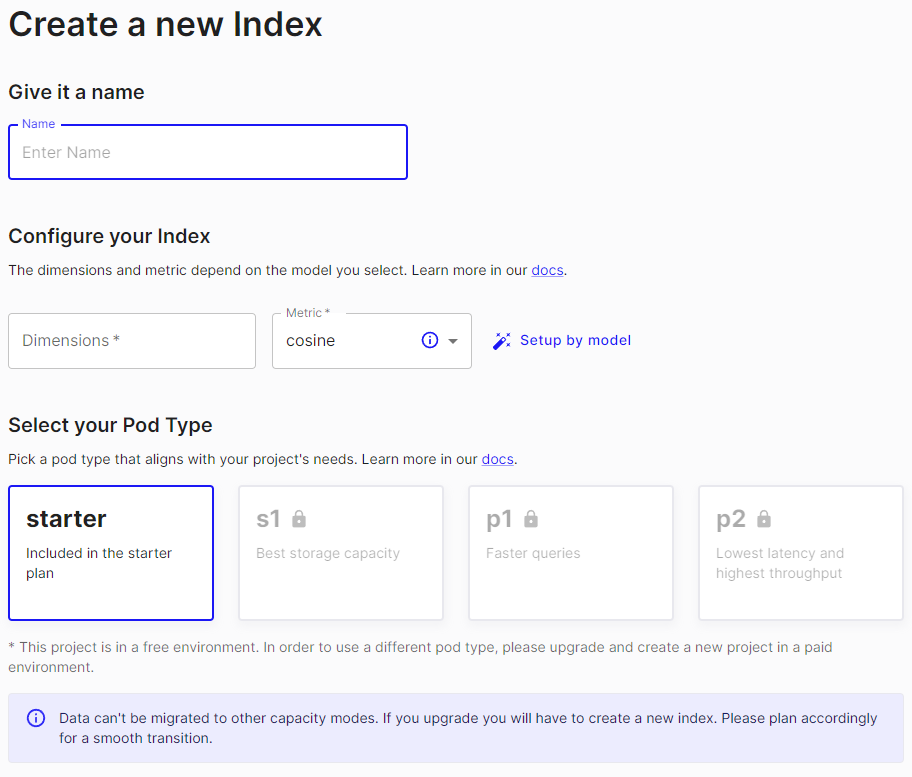Screen dimensions: 912x777
Task: Open the Setup by model link
Action: 575,340
